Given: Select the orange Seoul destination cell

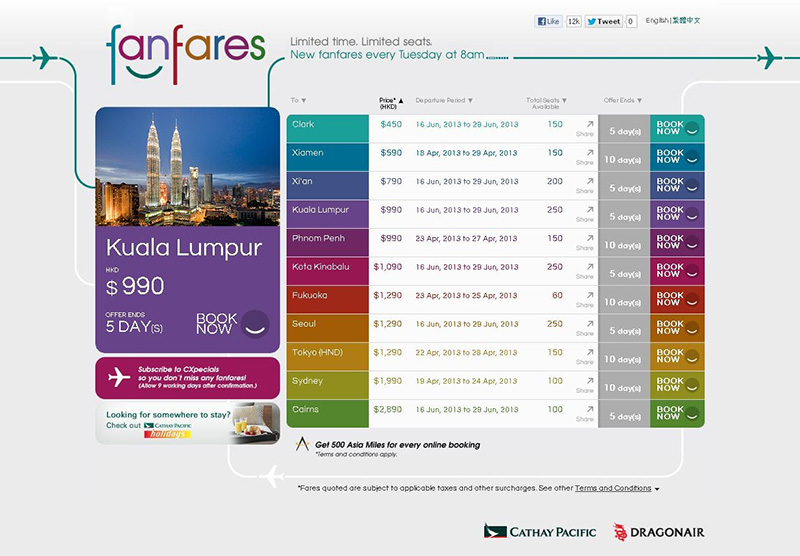Looking at the screenshot, I should (x=328, y=328).
